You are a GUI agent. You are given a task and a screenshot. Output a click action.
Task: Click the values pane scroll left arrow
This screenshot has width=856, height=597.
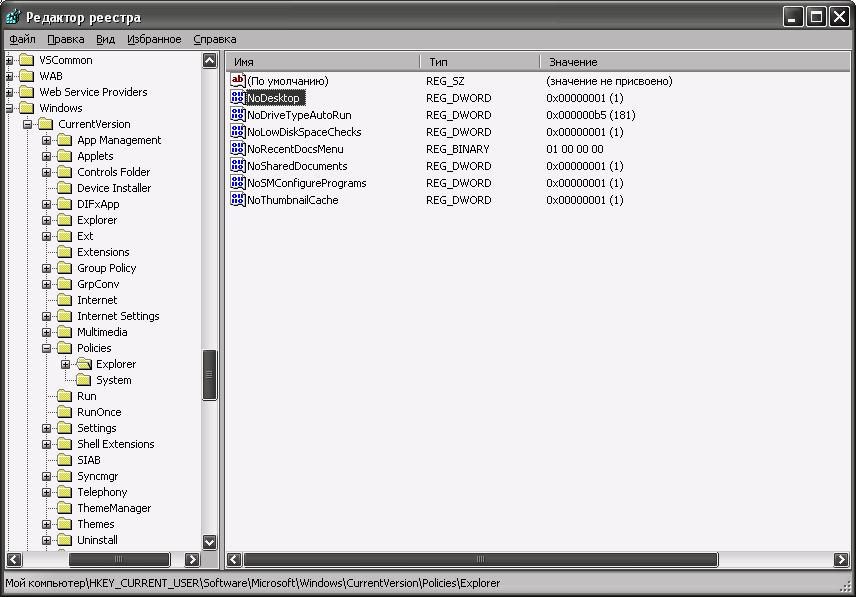pyautogui.click(x=234, y=559)
